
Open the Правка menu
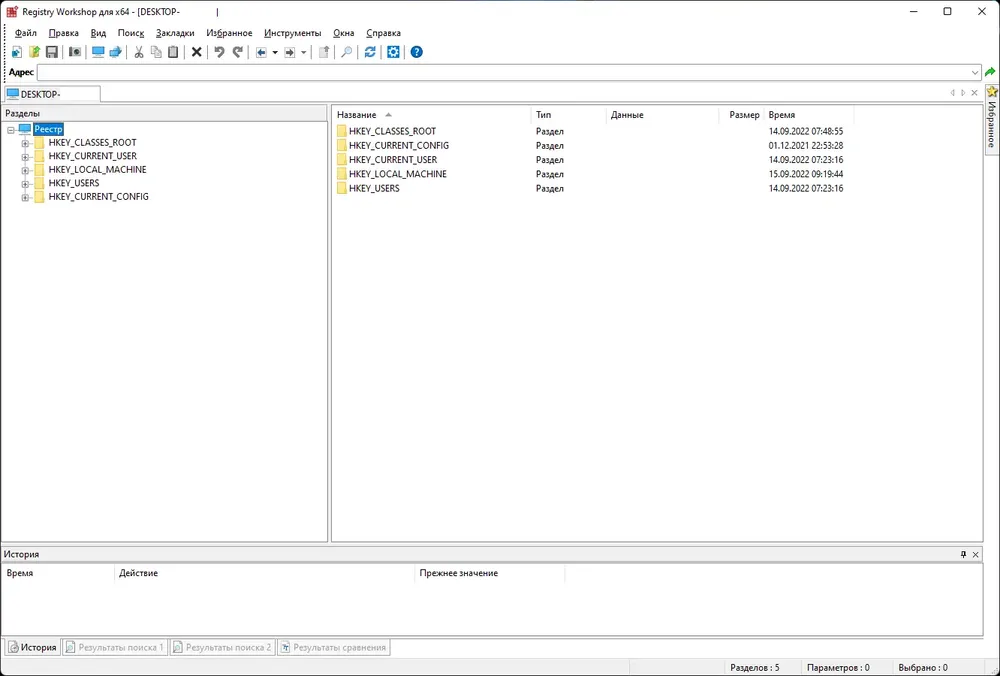[64, 33]
